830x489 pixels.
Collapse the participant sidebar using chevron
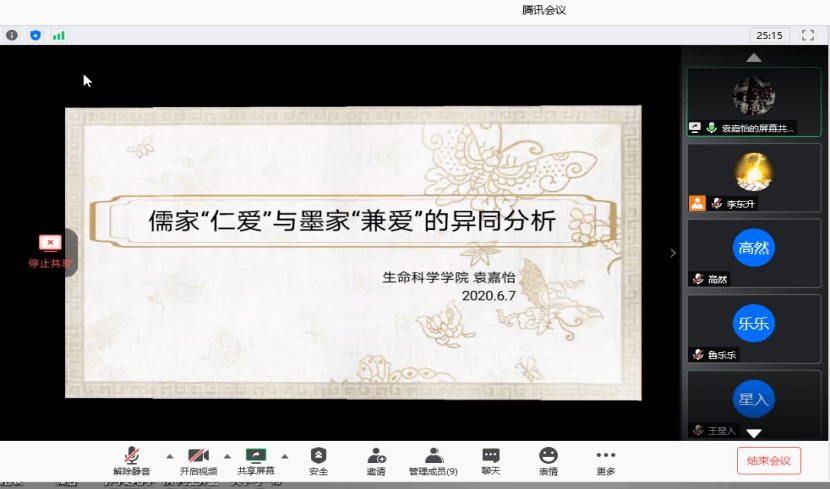(673, 253)
